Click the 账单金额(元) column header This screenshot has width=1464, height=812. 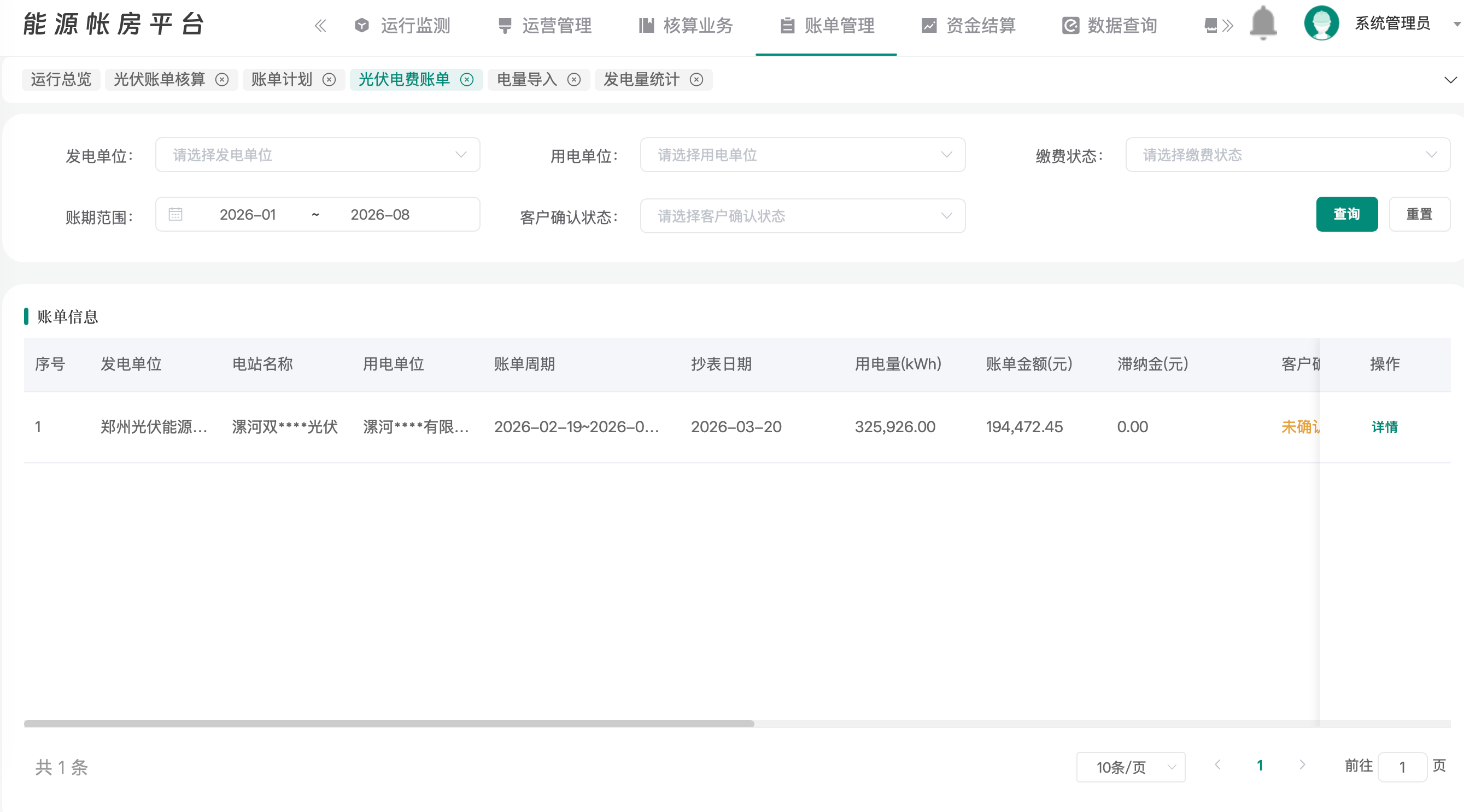[1029, 364]
